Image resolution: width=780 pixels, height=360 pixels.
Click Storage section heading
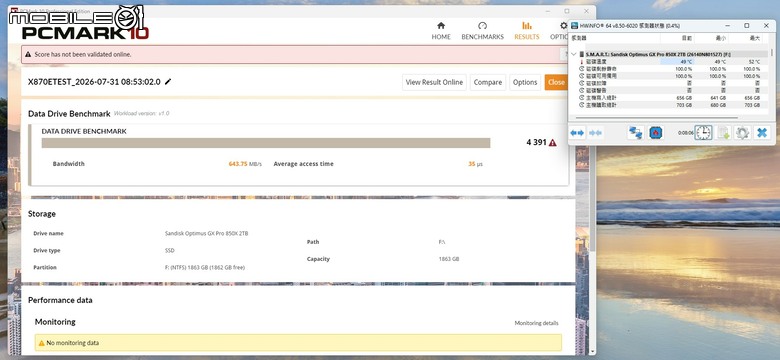pos(42,214)
